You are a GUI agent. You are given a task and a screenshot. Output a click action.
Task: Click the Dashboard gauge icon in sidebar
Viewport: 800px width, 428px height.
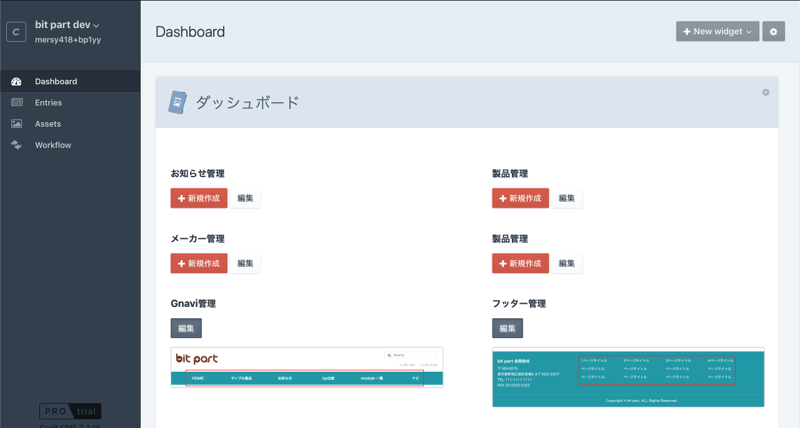[16, 82]
